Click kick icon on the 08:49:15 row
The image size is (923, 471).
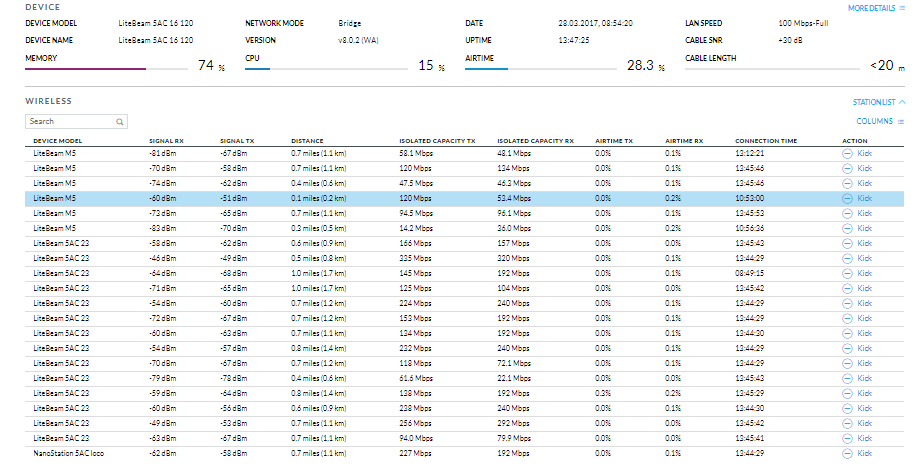(847, 273)
